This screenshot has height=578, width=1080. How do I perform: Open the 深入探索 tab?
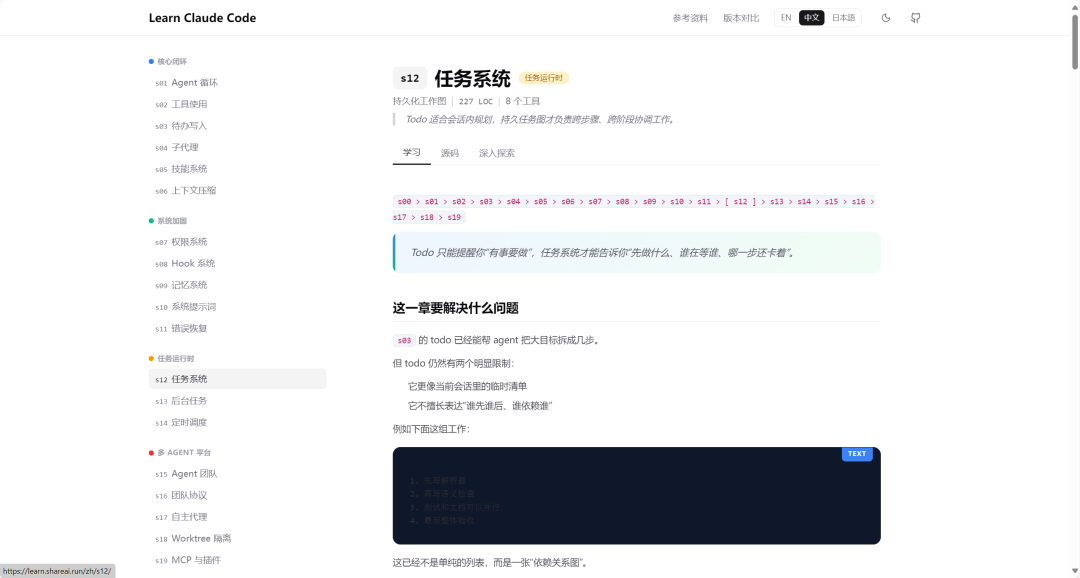click(496, 152)
